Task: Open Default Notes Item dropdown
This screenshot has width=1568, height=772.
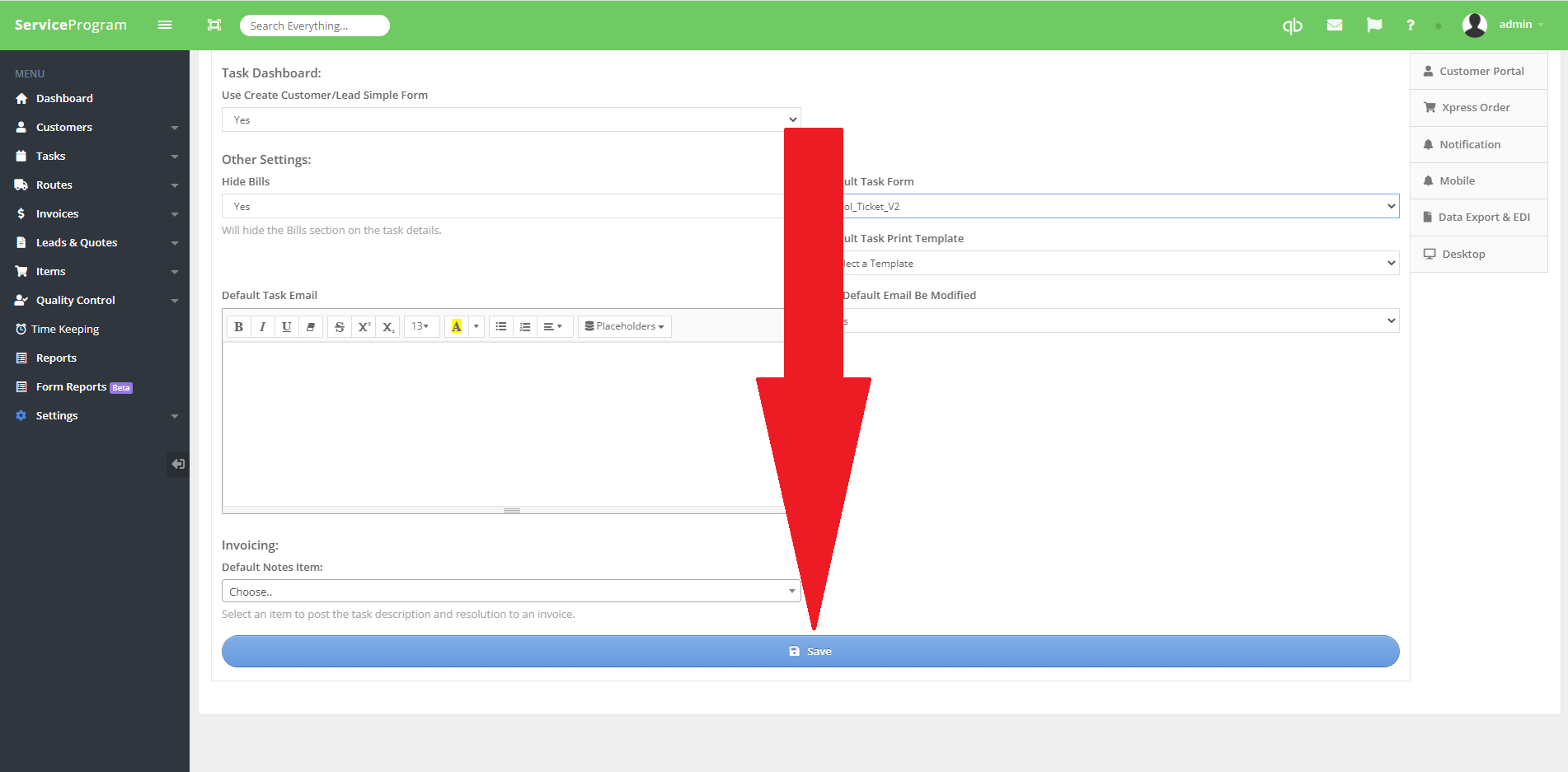Action: 510,592
